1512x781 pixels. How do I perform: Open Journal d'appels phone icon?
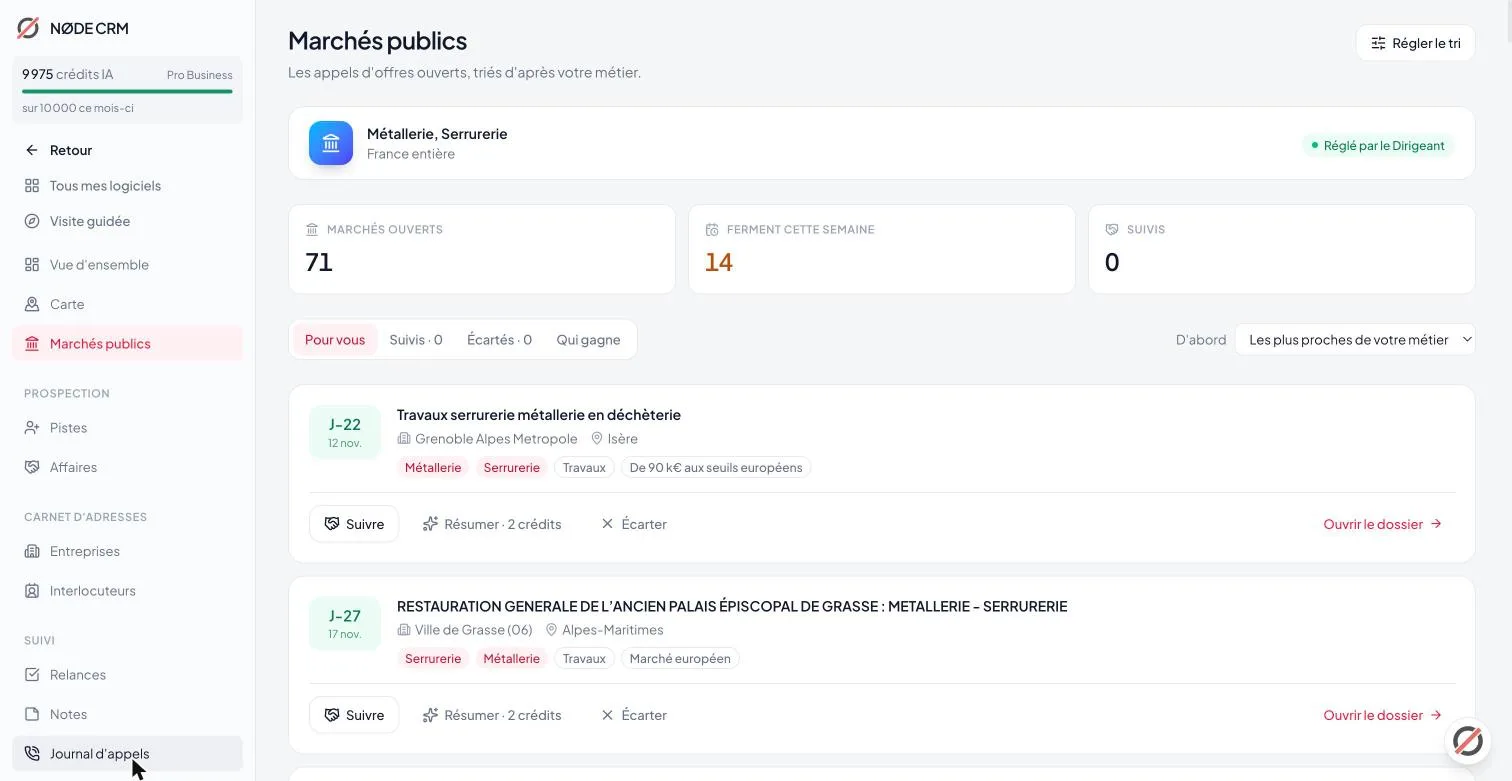(32, 754)
